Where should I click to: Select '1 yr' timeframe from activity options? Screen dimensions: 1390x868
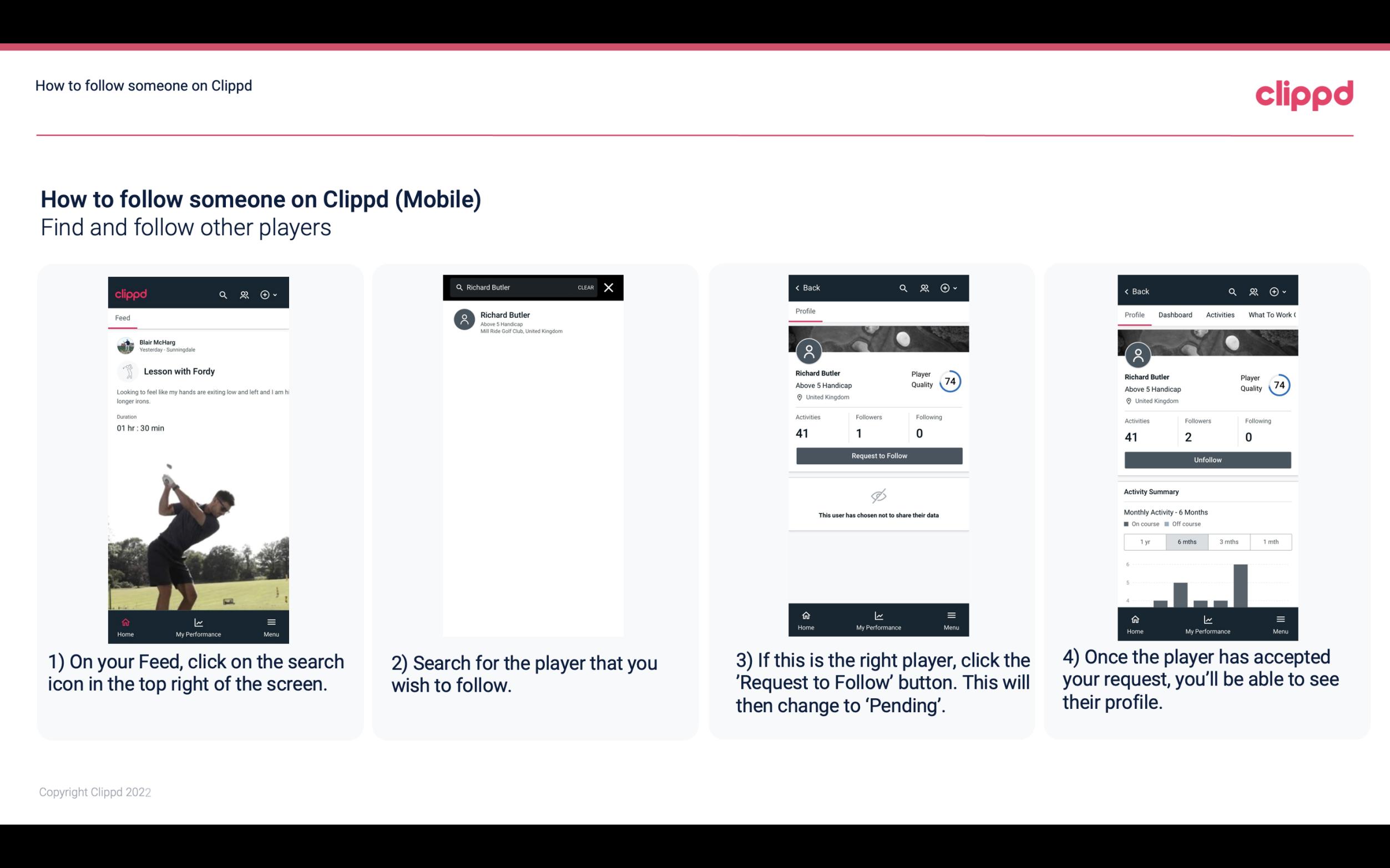coord(1143,541)
